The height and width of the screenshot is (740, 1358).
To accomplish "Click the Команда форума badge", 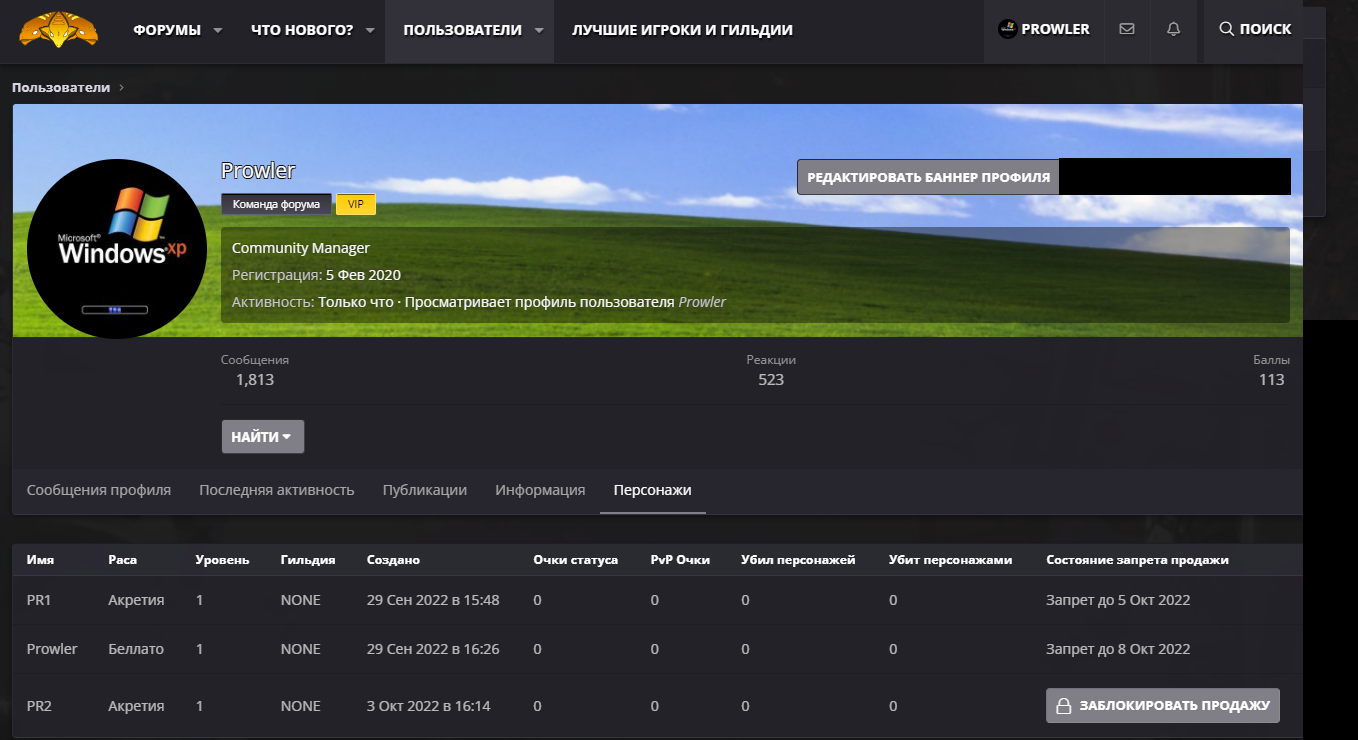I will (276, 204).
